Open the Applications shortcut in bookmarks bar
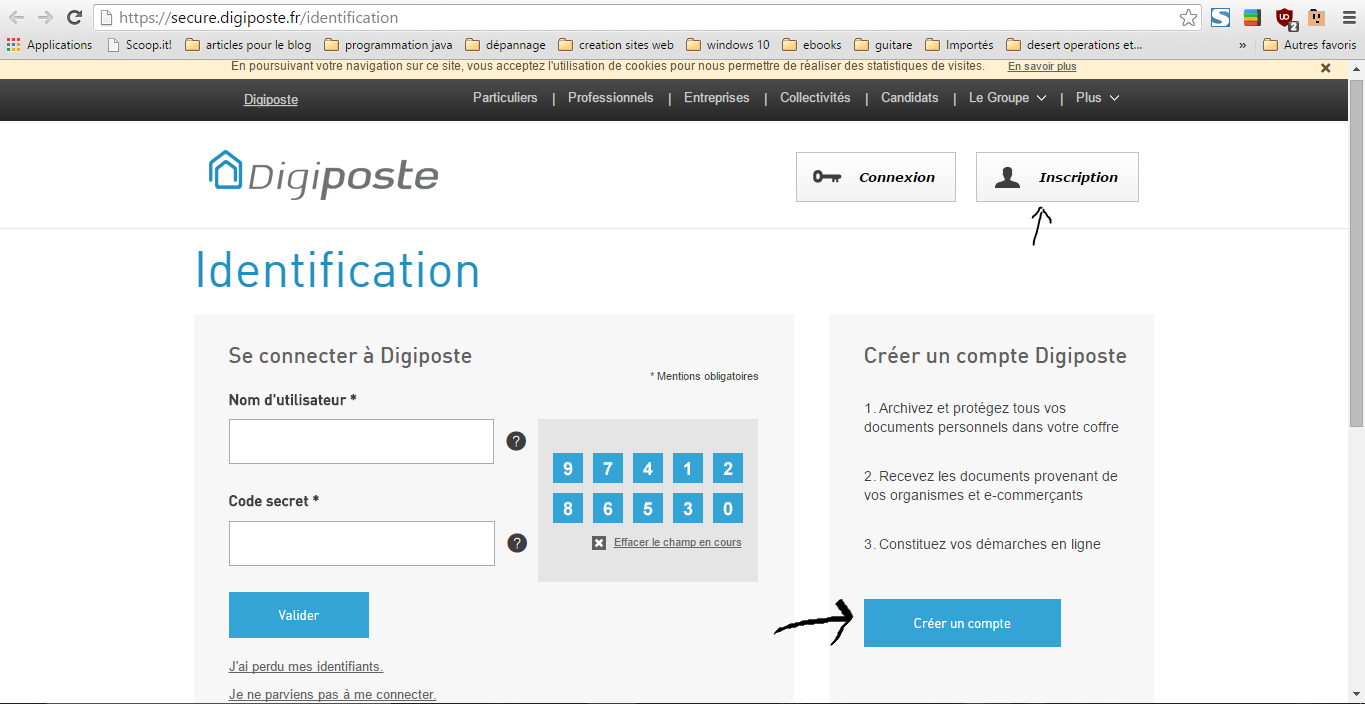 [49, 45]
